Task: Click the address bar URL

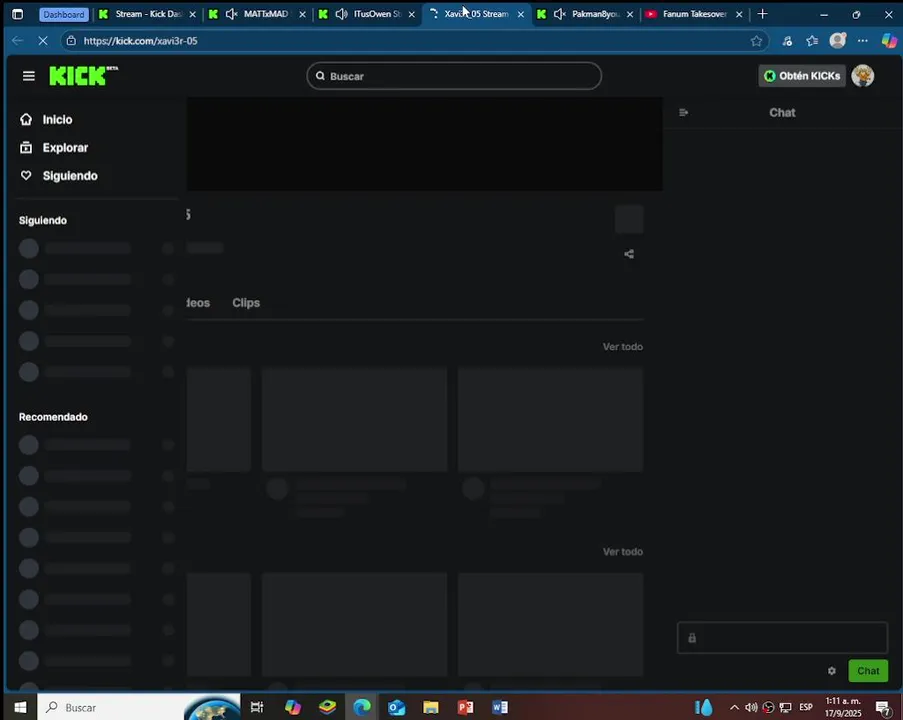Action: pos(141,41)
